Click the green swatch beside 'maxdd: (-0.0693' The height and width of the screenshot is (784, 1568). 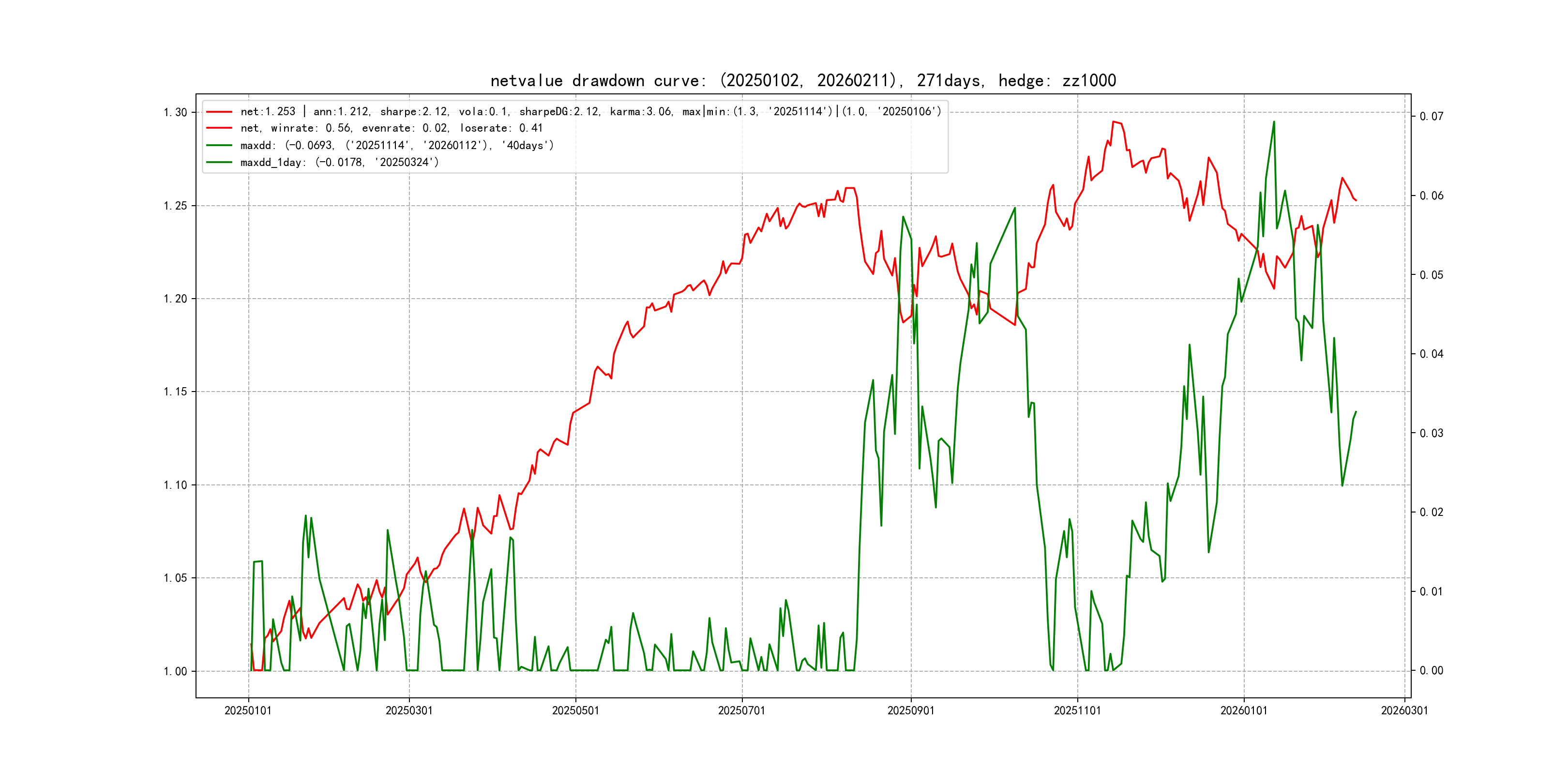click(219, 146)
